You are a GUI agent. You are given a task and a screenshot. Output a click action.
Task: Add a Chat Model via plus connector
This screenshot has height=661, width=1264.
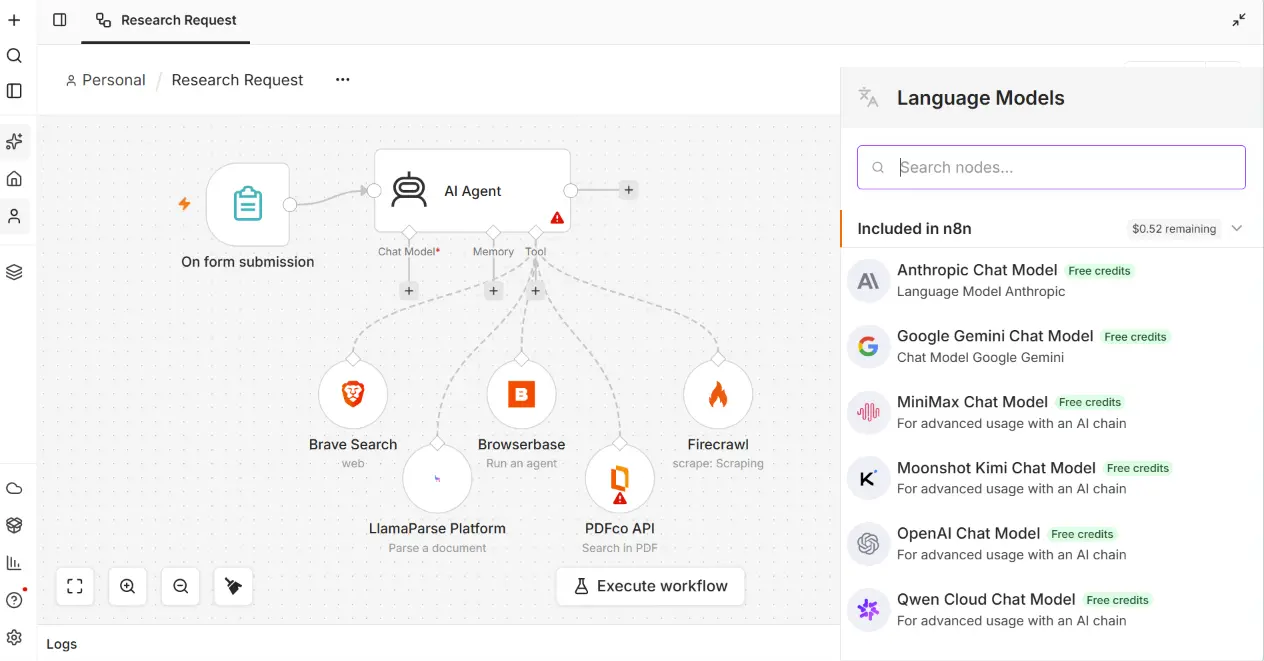coord(408,291)
